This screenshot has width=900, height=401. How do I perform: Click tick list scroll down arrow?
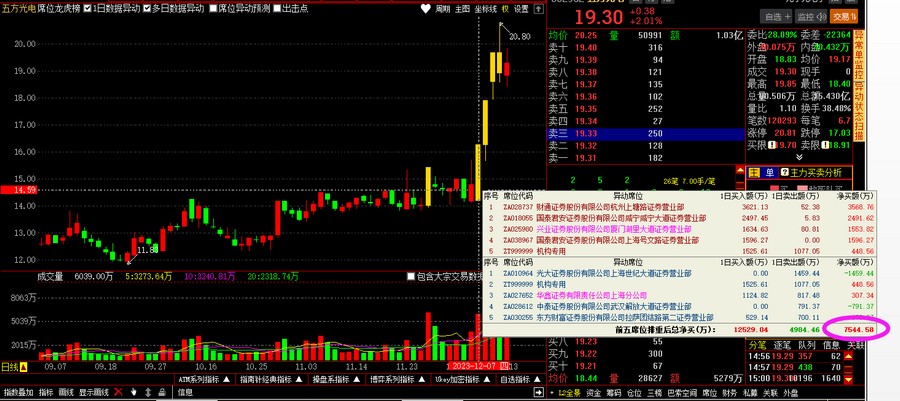pos(848,379)
